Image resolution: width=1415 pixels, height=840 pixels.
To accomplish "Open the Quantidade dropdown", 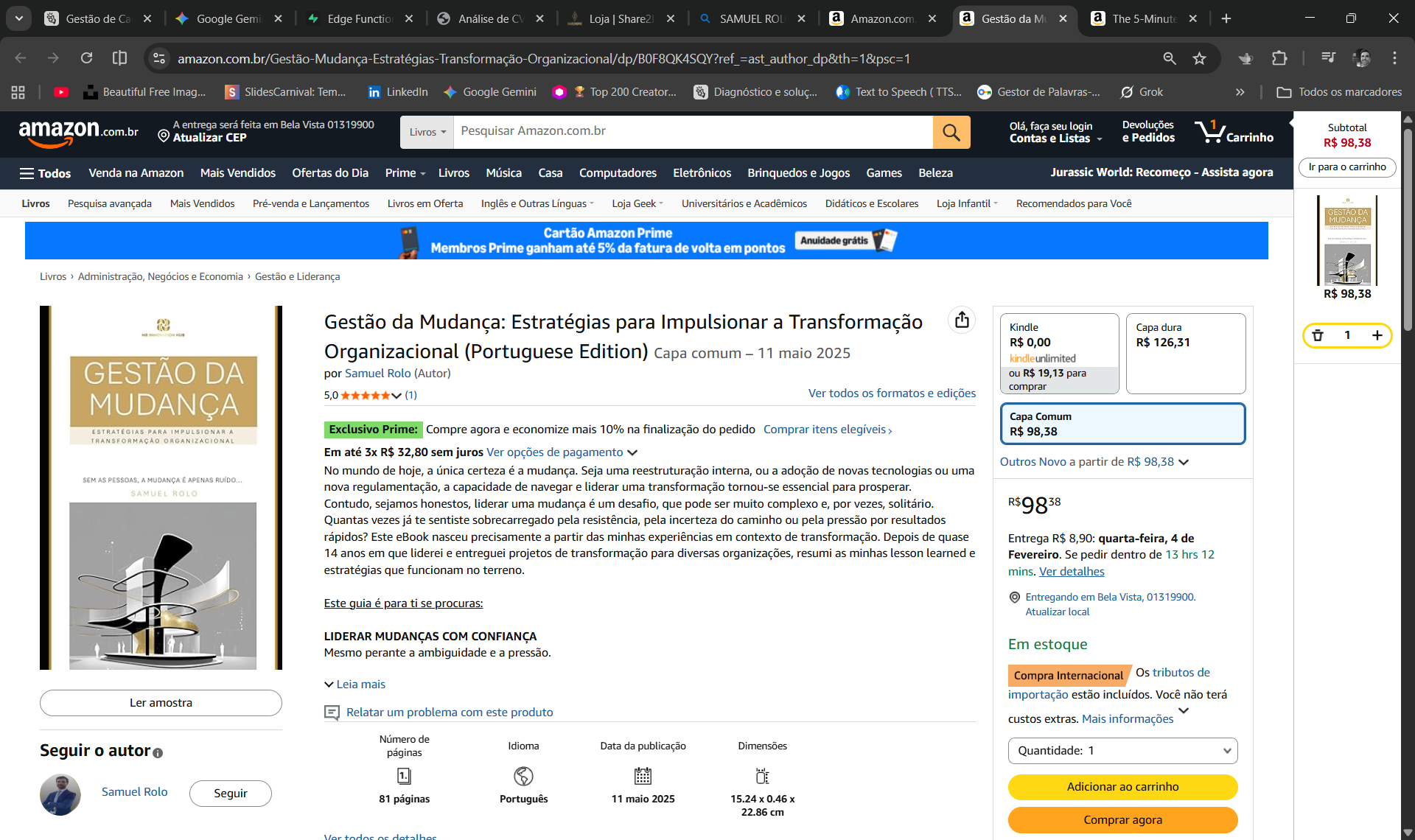I will coord(1121,750).
